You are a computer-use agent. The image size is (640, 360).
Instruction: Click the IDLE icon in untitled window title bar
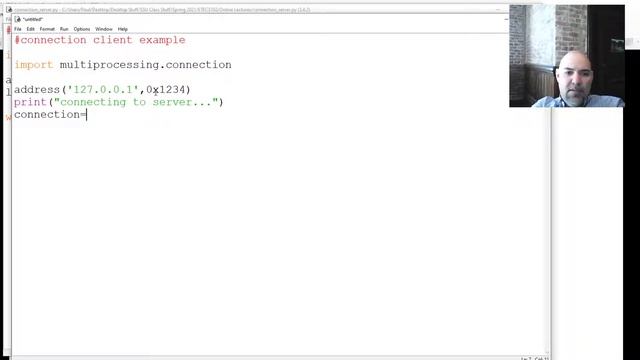[17, 19]
